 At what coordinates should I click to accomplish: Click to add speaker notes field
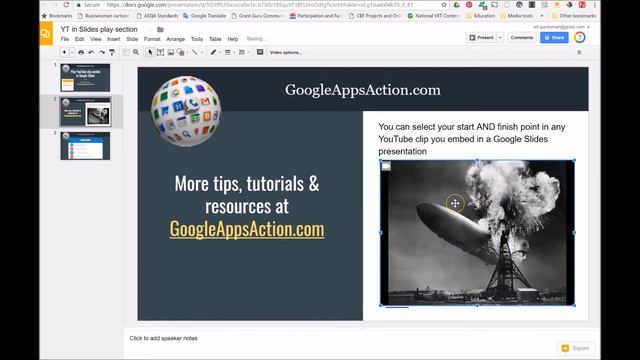[163, 338]
